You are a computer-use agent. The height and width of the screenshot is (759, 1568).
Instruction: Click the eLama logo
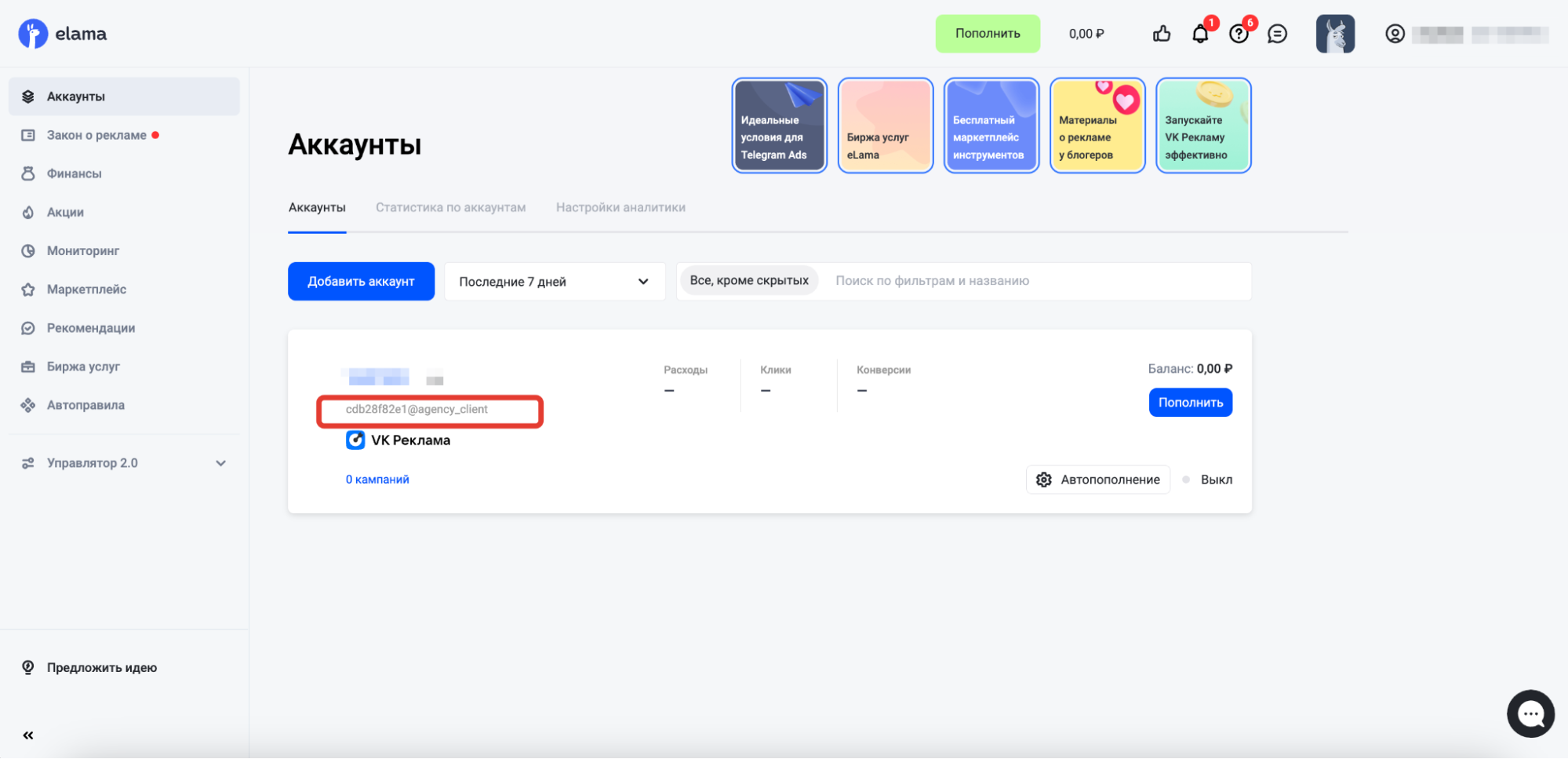tap(63, 34)
